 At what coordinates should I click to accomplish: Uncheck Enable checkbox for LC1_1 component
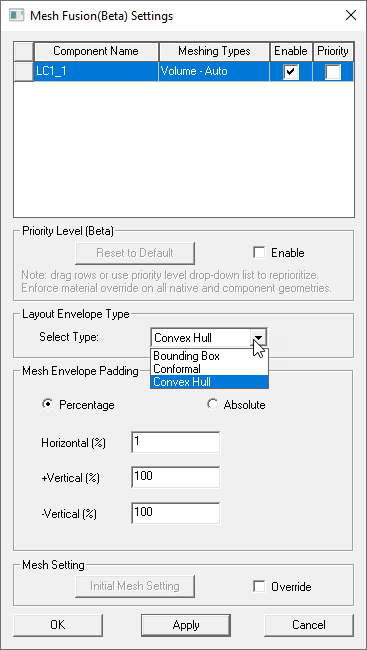[x=291, y=72]
